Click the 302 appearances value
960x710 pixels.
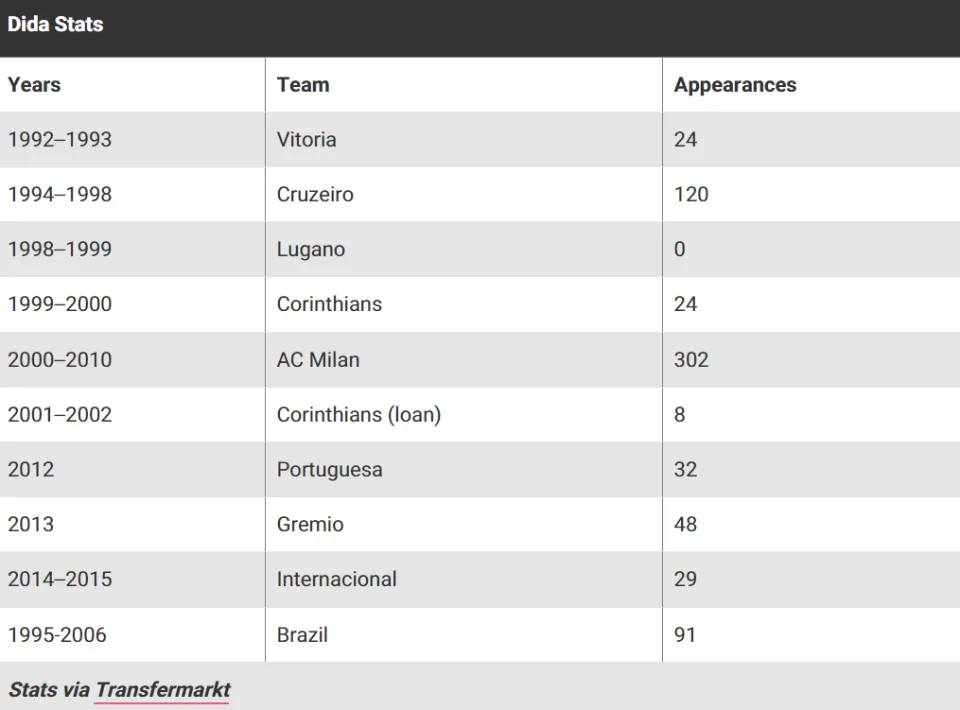click(x=691, y=359)
